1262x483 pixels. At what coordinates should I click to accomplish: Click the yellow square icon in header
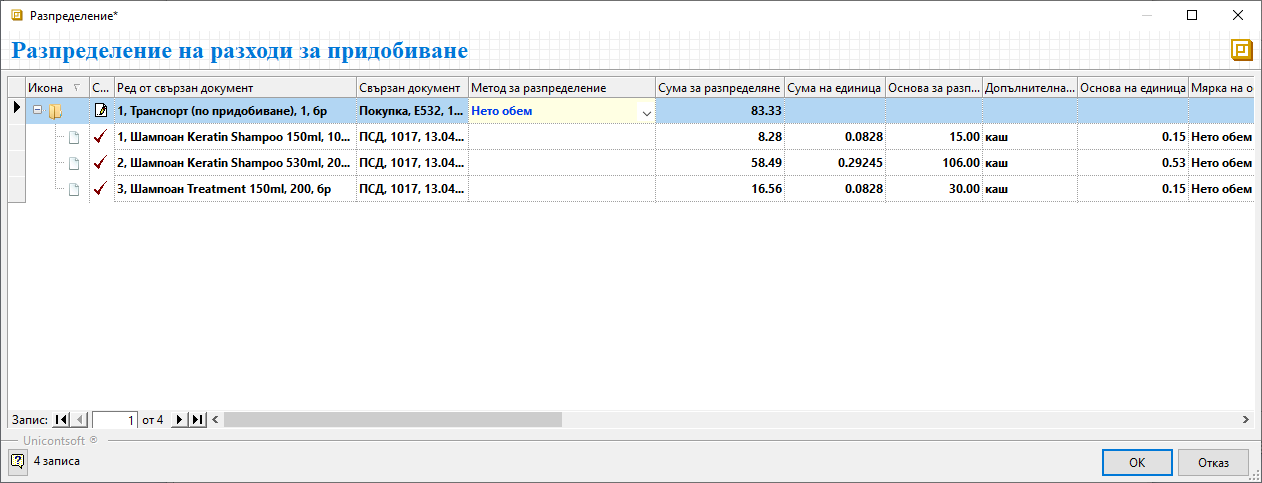pos(1241,51)
